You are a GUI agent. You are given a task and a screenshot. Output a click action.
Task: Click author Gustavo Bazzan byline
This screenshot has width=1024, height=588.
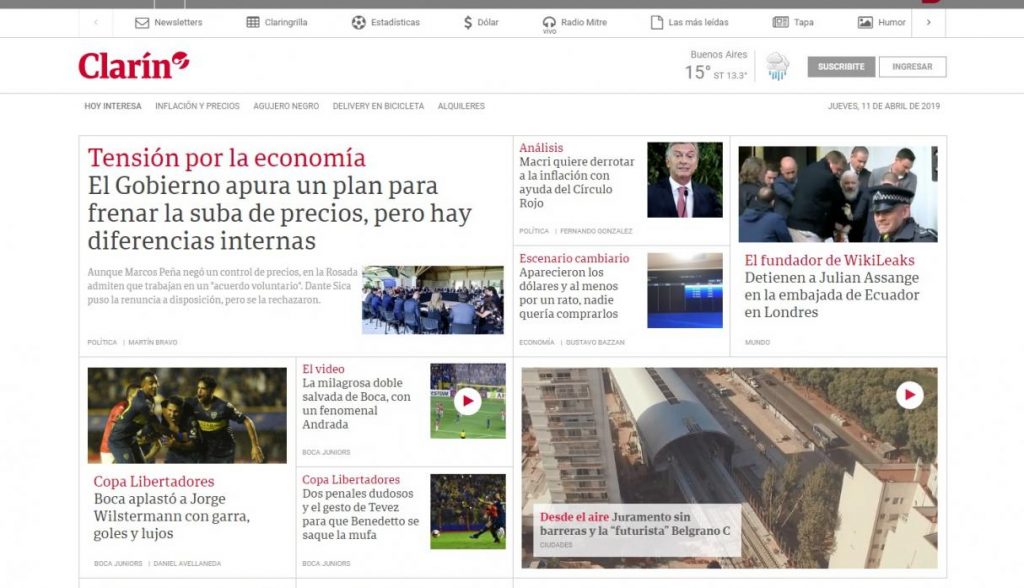[x=595, y=342]
